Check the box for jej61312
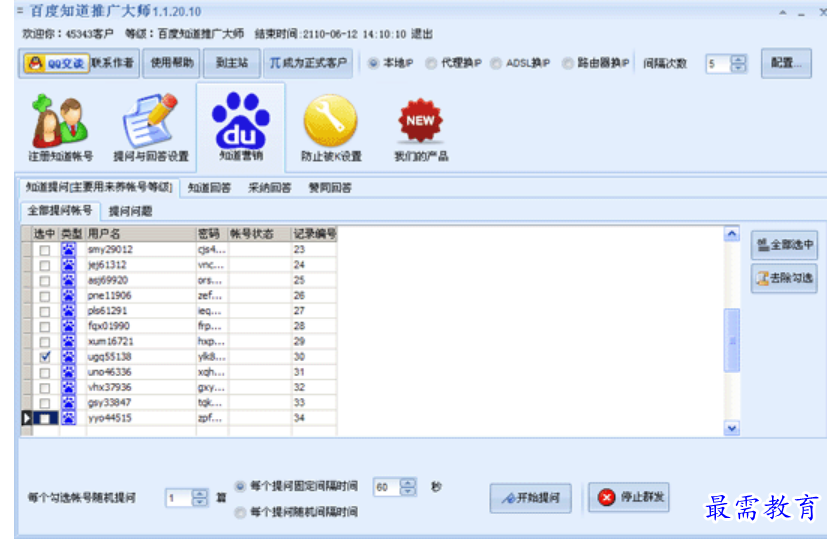Image resolution: width=827 pixels, height=539 pixels. [x=45, y=265]
